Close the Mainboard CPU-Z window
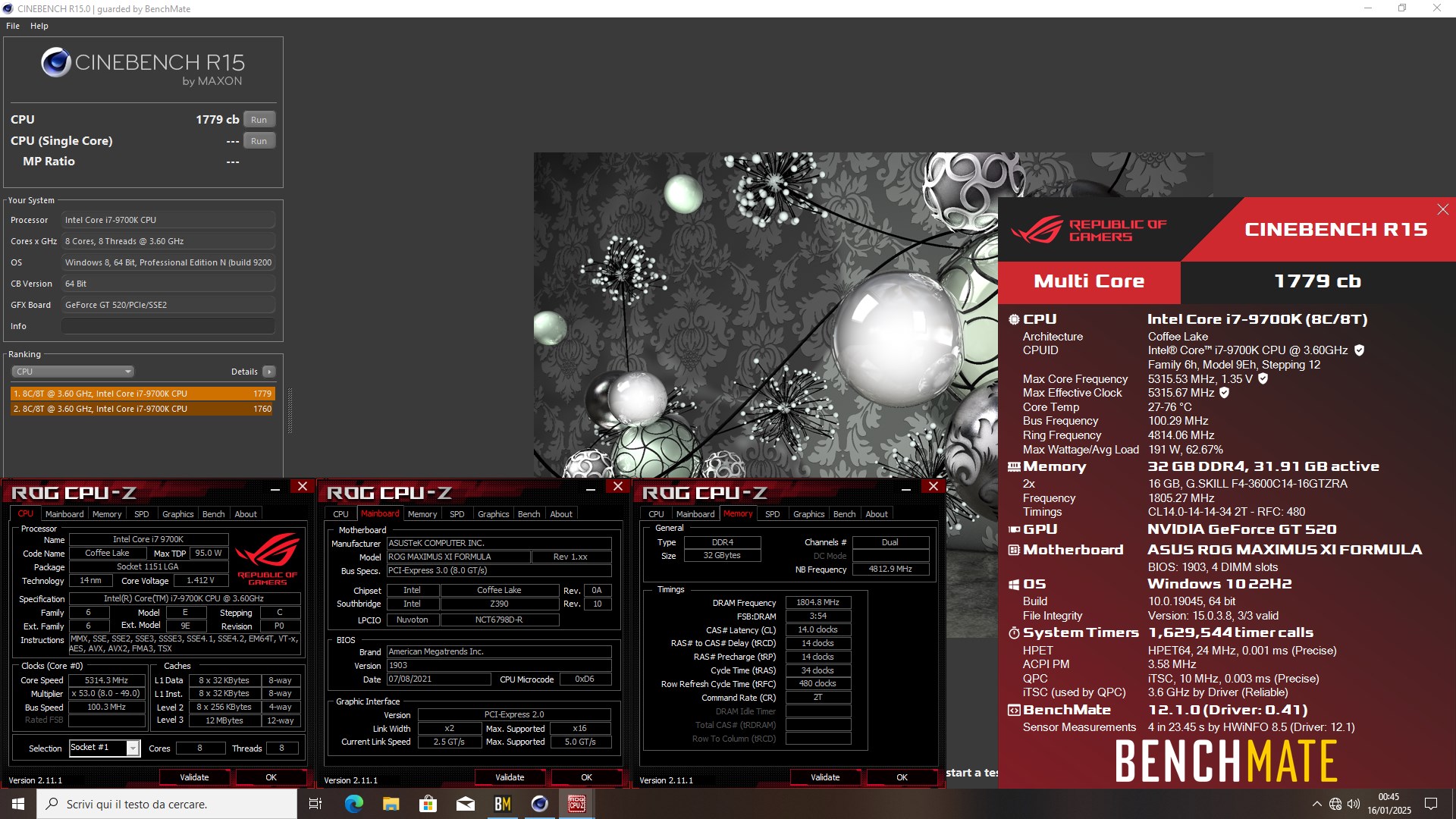Viewport: 1456px width, 819px height. [x=618, y=487]
